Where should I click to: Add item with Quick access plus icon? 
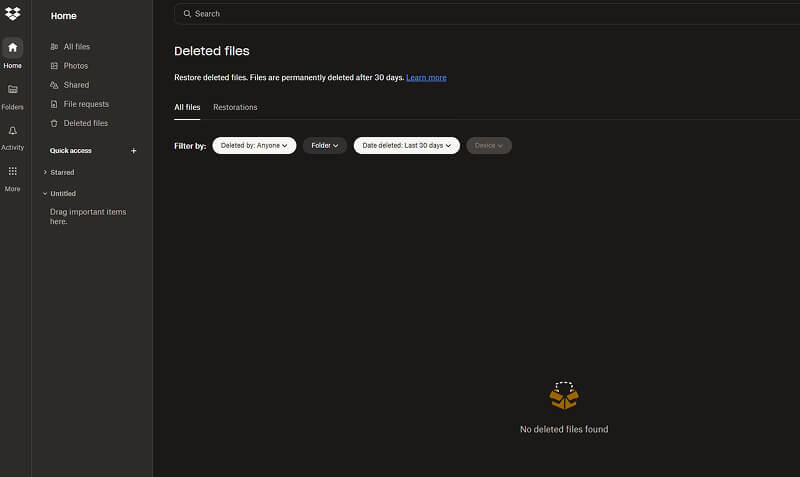(x=134, y=150)
